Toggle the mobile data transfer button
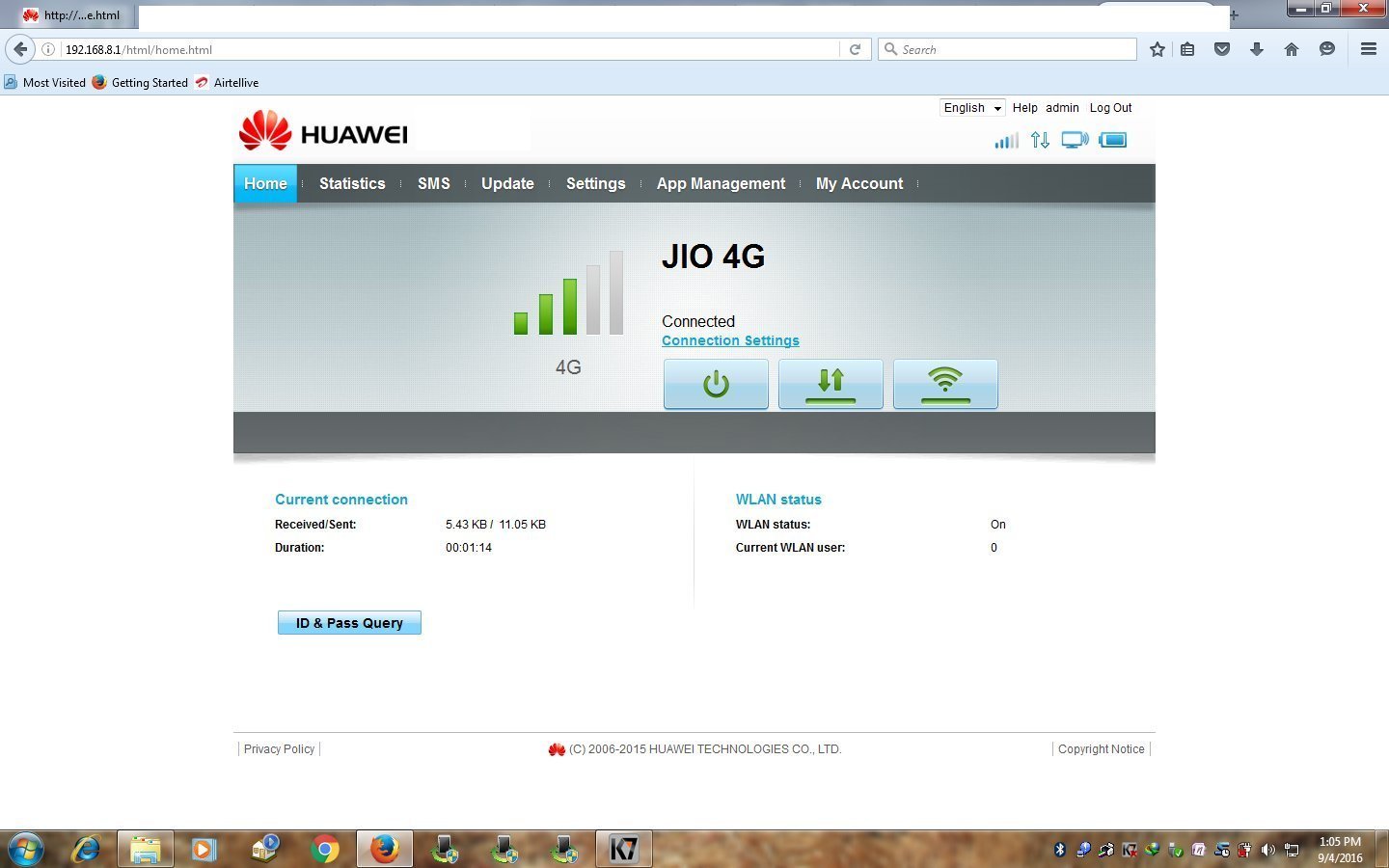This screenshot has width=1389, height=868. 831,384
